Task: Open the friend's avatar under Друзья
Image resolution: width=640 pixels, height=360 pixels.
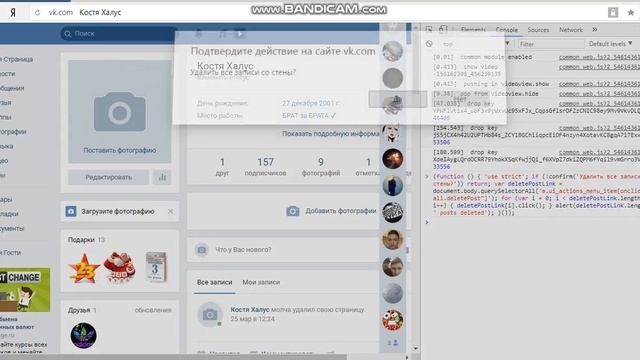Action: (x=83, y=336)
